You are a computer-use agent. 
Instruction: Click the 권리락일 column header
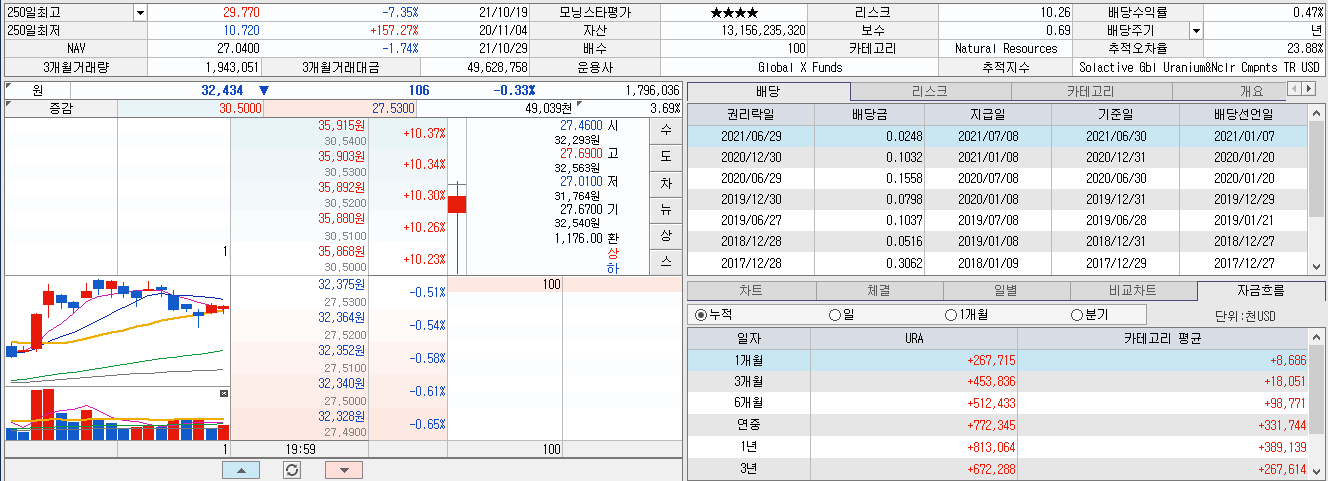pyautogui.click(x=751, y=115)
